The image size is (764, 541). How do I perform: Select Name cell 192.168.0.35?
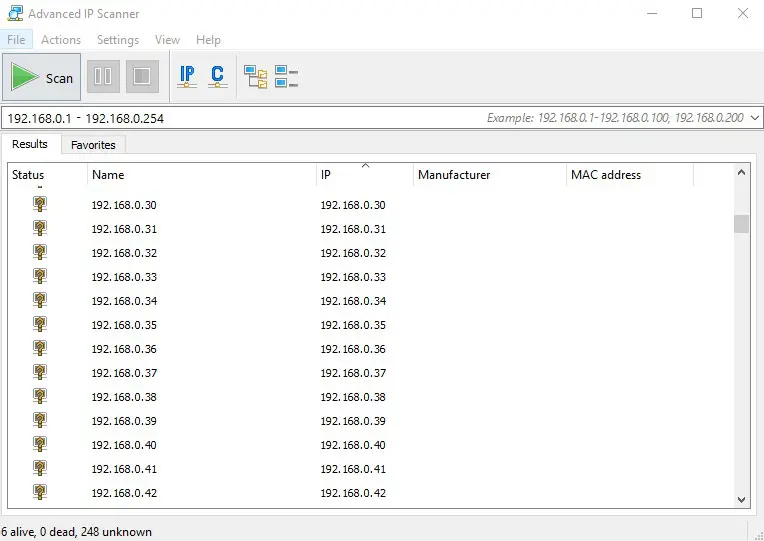tap(124, 325)
